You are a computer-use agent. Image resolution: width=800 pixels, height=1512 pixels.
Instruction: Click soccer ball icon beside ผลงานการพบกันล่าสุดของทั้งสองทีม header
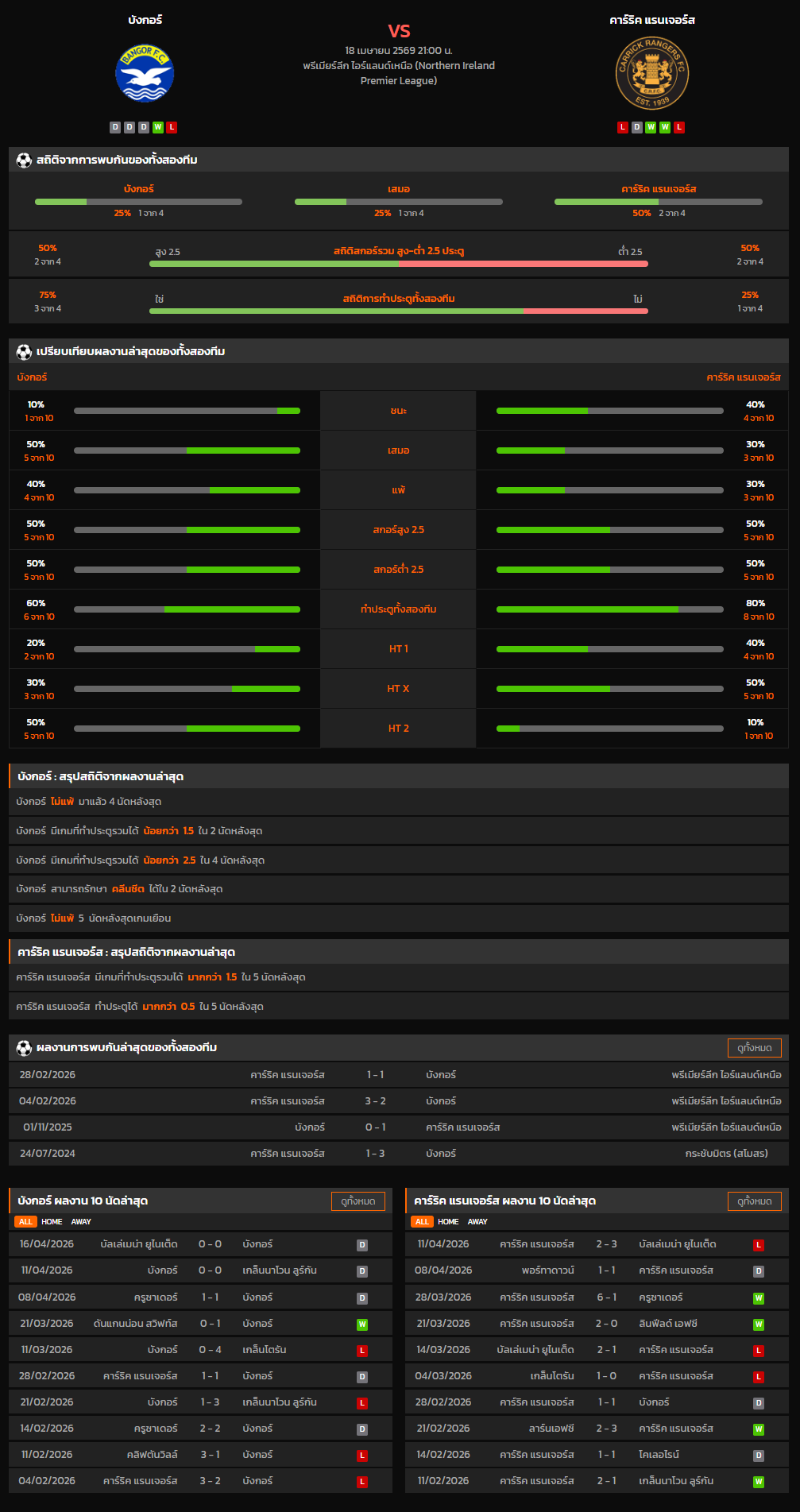point(24,1048)
